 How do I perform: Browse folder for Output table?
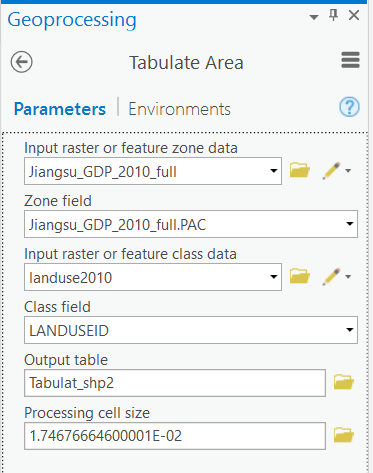pyautogui.click(x=344, y=382)
